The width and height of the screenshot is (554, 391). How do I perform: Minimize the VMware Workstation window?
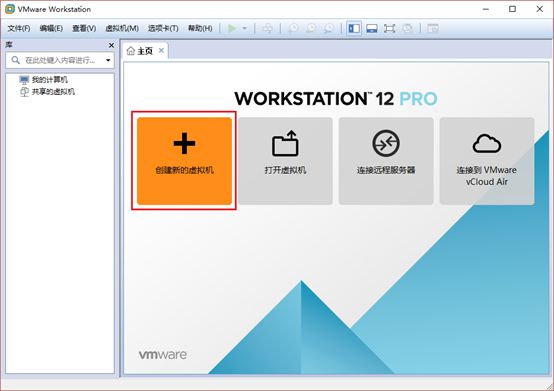point(486,9)
